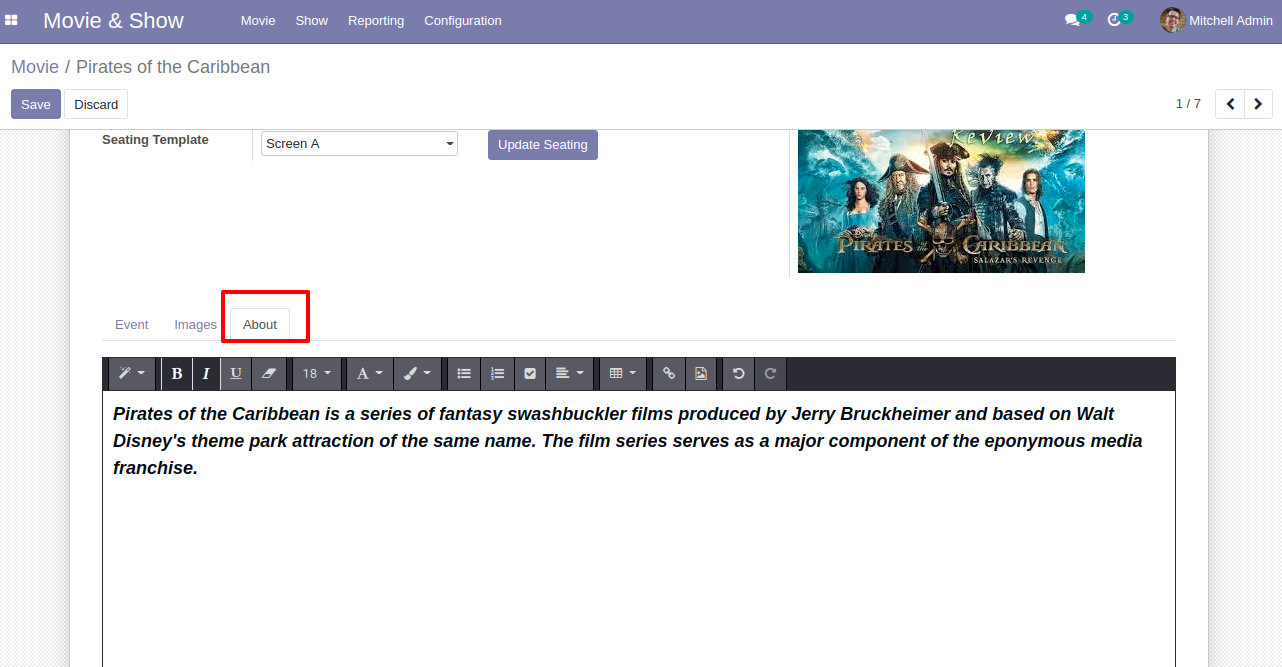
Task: Click the insert image icon
Action: click(x=701, y=373)
